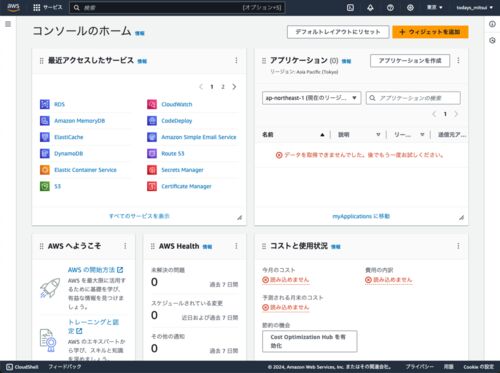The width and height of the screenshot is (500, 373).
Task: Click the view all services link
Action: pos(139,216)
